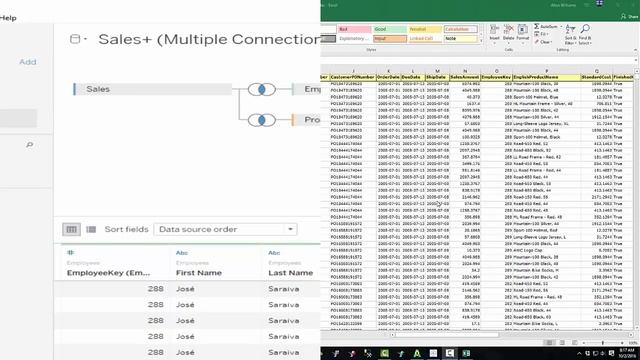Click the zoom out minus button in Excel
This screenshot has width=640, height=360.
tap(584, 343)
